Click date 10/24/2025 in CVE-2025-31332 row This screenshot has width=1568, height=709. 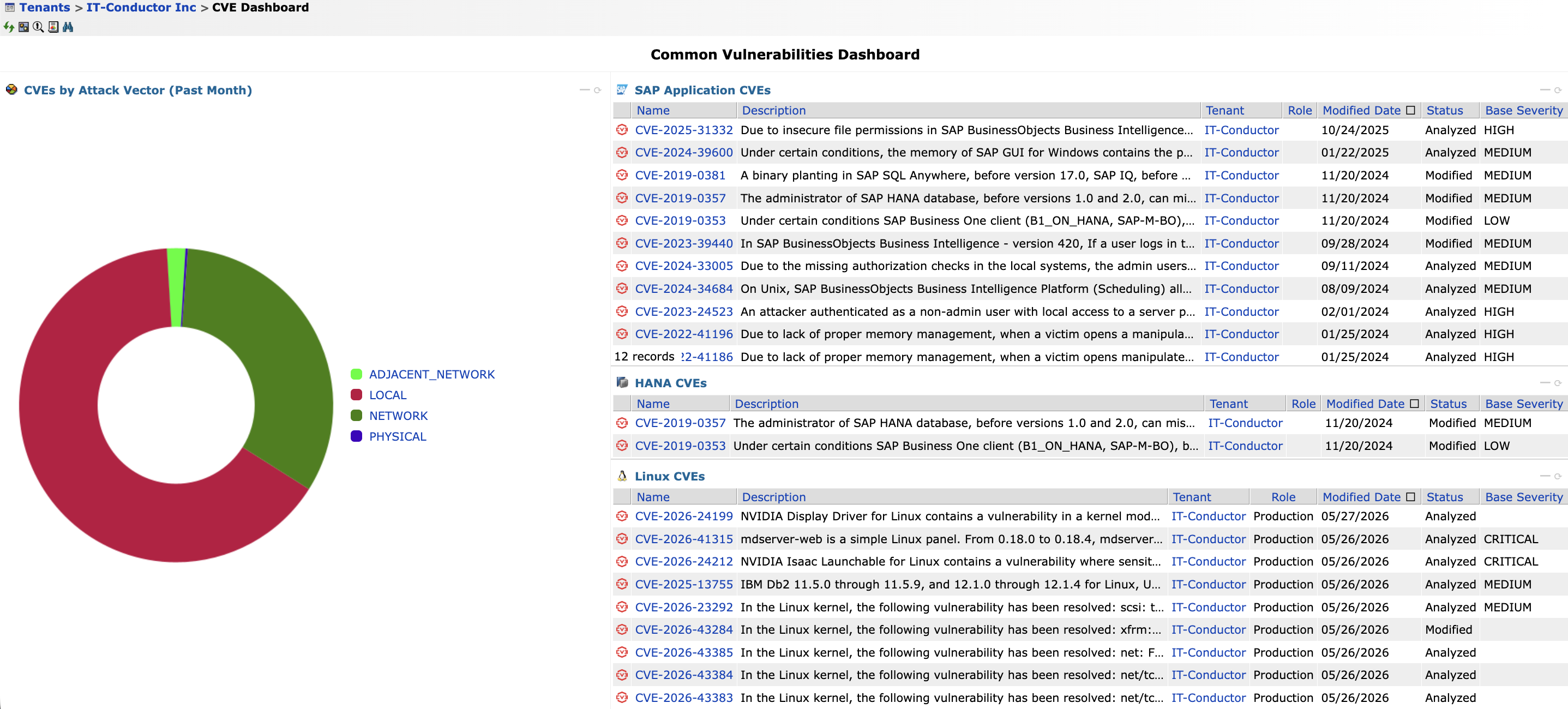[x=1354, y=130]
